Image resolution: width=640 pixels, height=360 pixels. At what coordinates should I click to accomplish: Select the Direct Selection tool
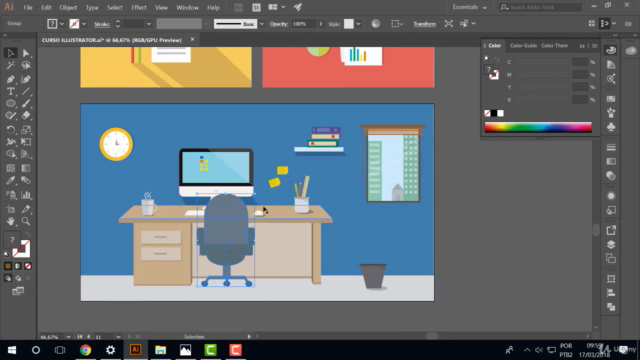click(x=26, y=53)
